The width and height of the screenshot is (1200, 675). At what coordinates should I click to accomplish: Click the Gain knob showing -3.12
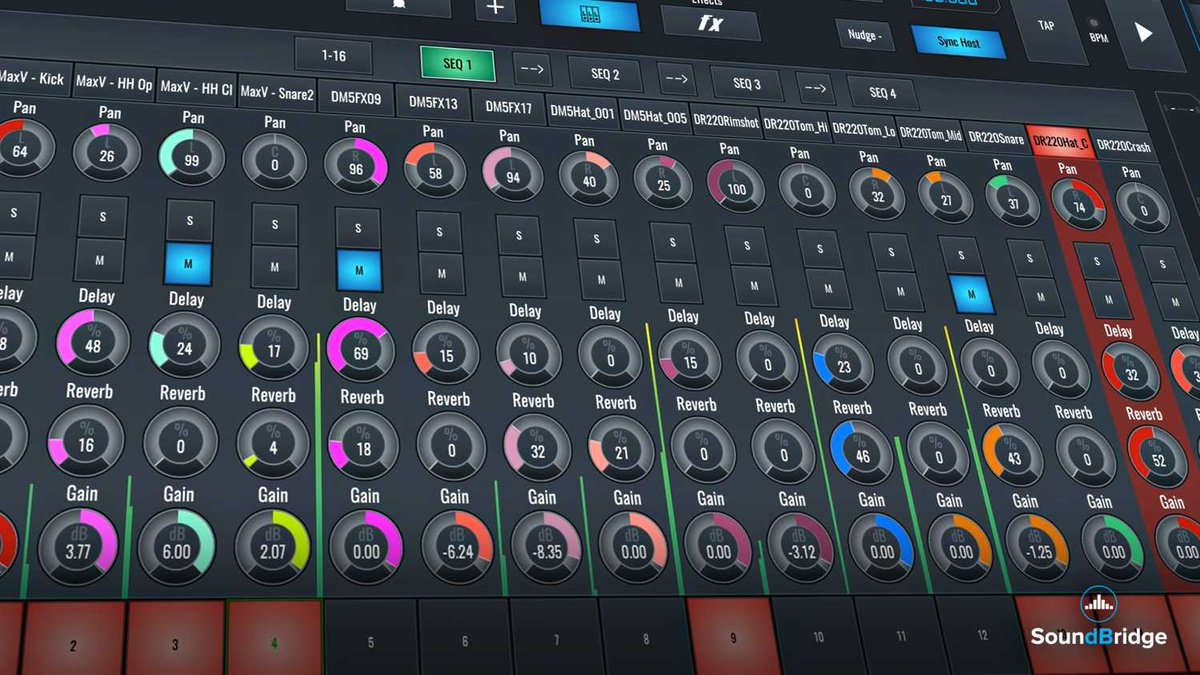(x=799, y=549)
